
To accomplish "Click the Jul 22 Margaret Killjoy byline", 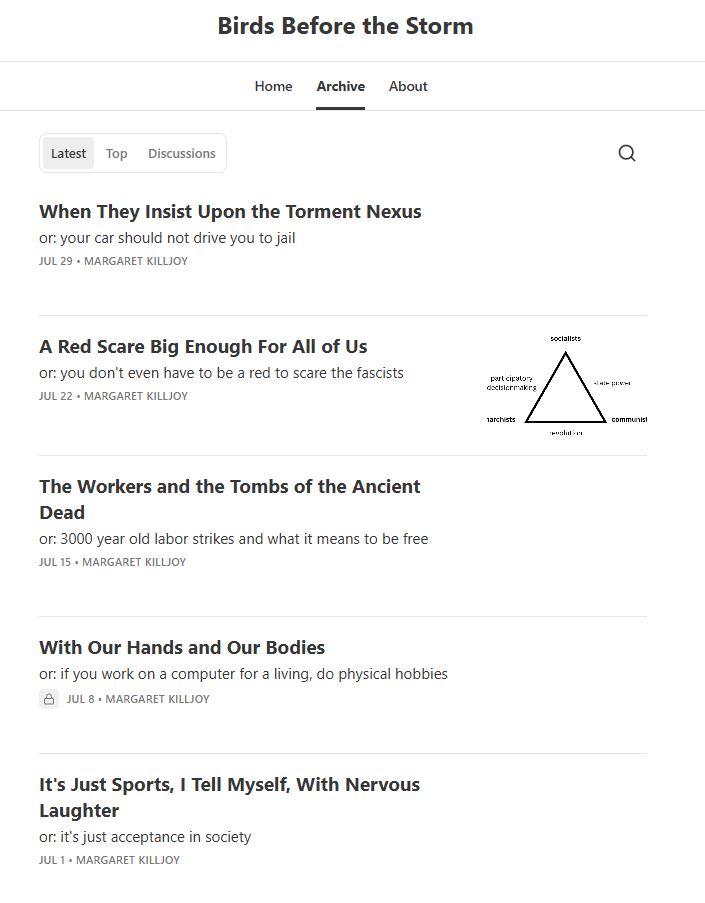I will click(x=113, y=396).
